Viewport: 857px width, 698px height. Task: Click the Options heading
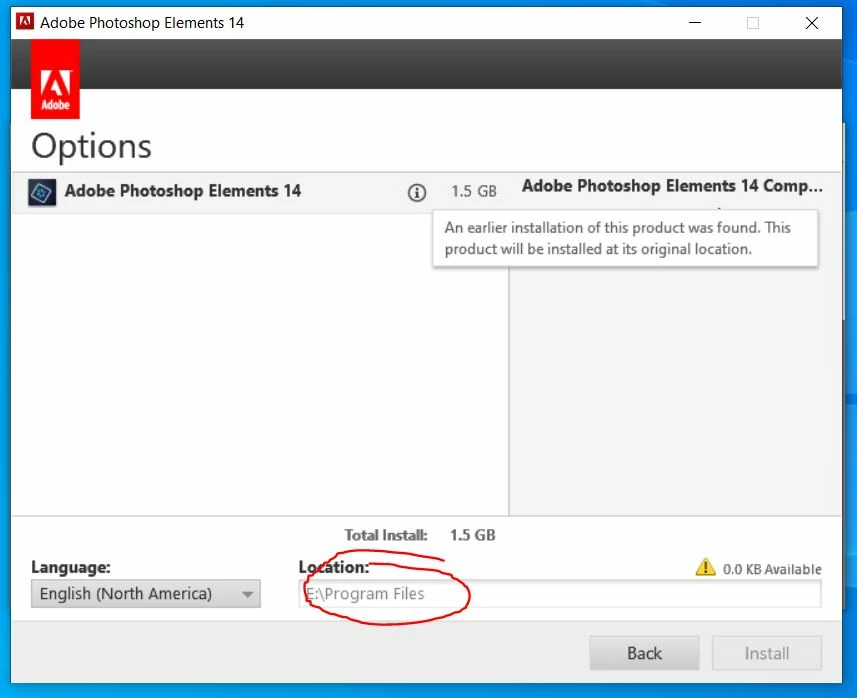[91, 146]
